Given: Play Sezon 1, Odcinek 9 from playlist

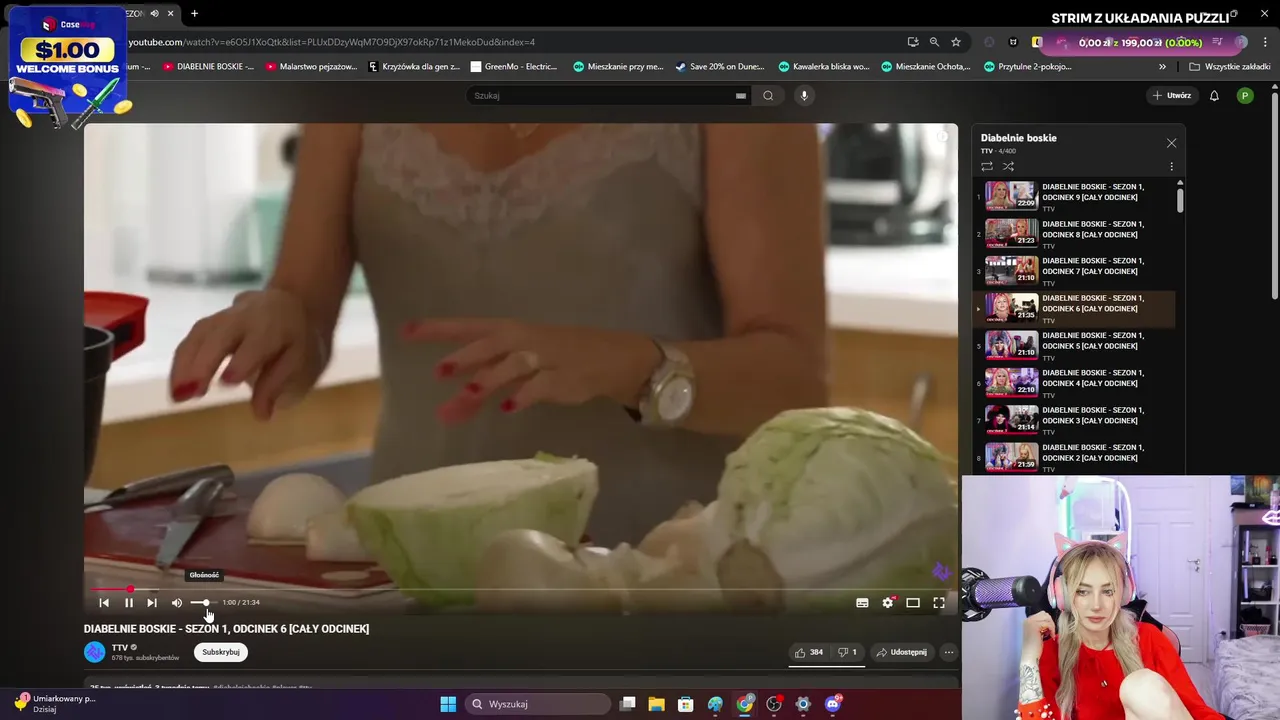Looking at the screenshot, I should point(1075,195).
